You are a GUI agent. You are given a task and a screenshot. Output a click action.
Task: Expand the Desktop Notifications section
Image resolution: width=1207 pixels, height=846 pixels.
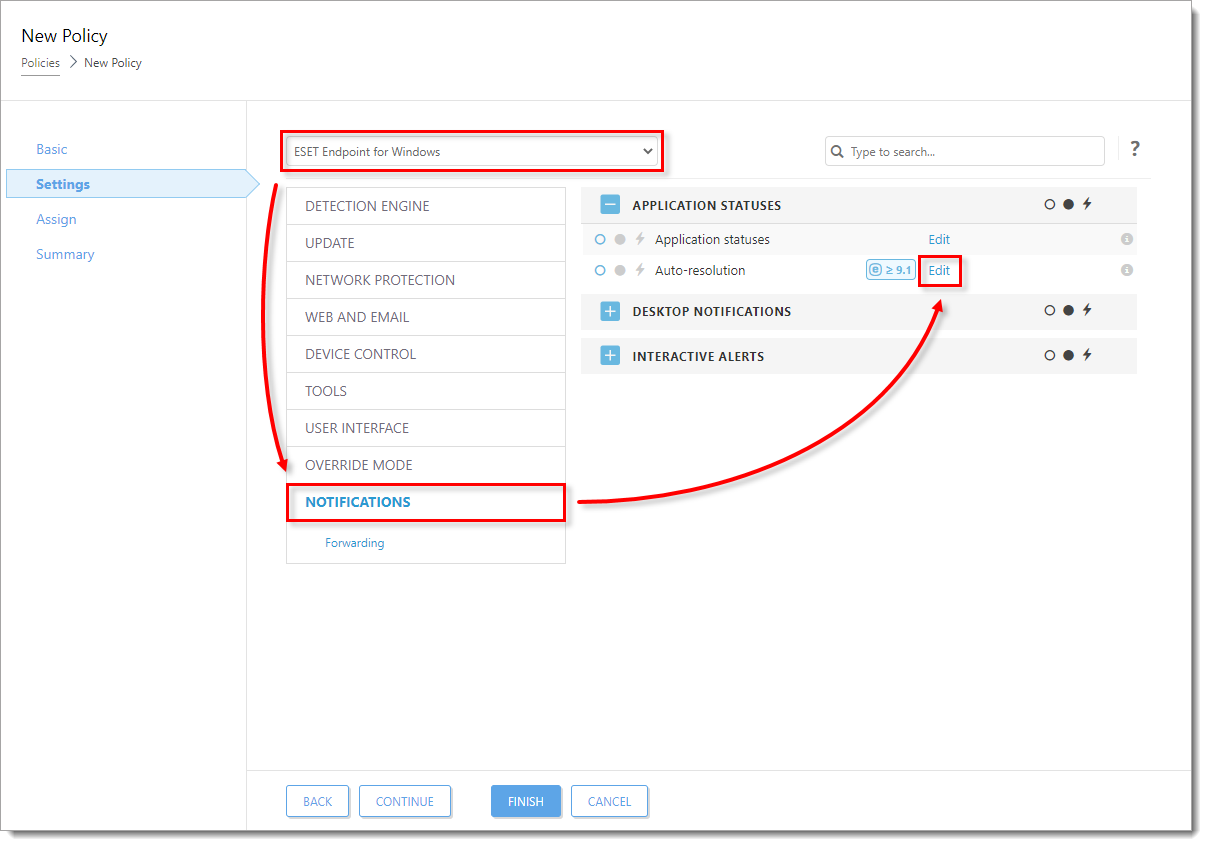pos(610,311)
